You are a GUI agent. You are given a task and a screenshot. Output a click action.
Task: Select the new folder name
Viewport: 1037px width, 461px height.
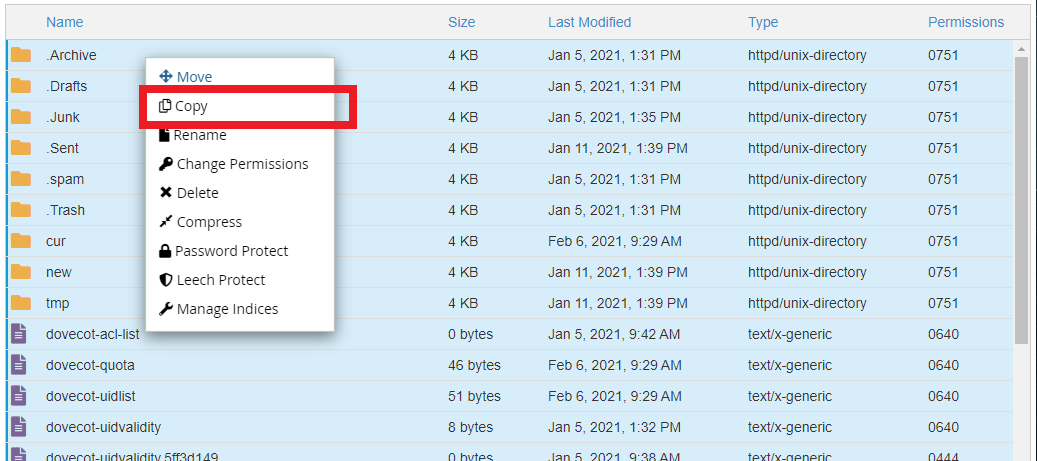click(x=59, y=272)
